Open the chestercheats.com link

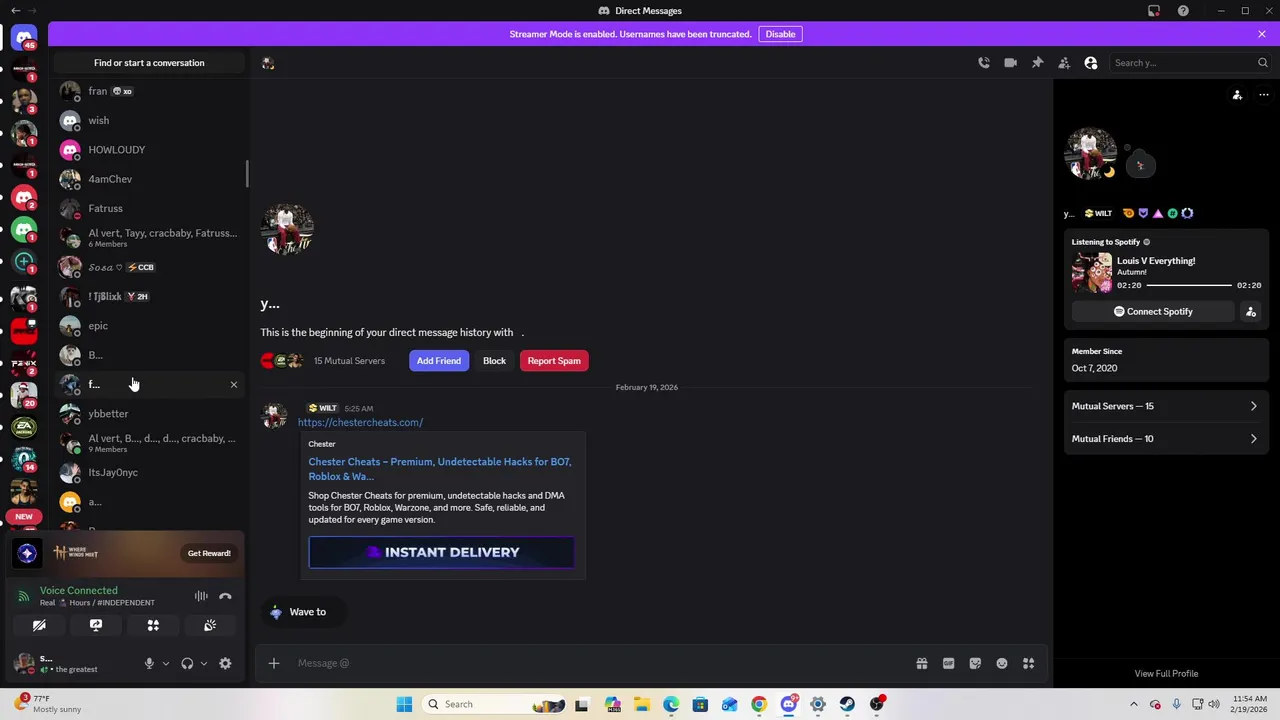(x=360, y=422)
